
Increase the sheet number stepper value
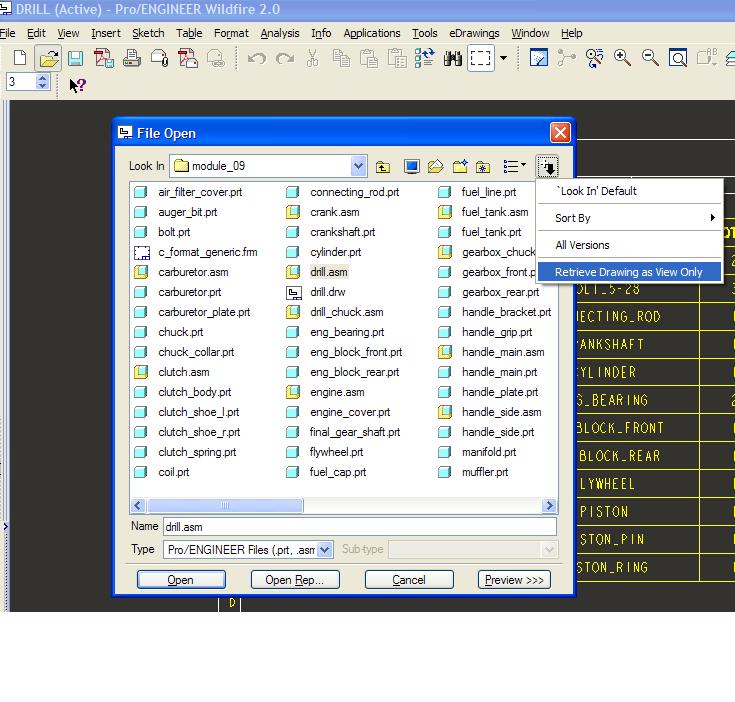[42, 78]
